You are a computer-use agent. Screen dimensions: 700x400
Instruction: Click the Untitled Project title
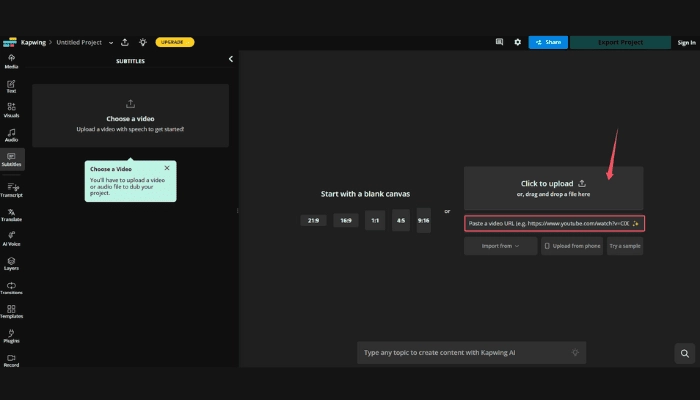point(79,42)
